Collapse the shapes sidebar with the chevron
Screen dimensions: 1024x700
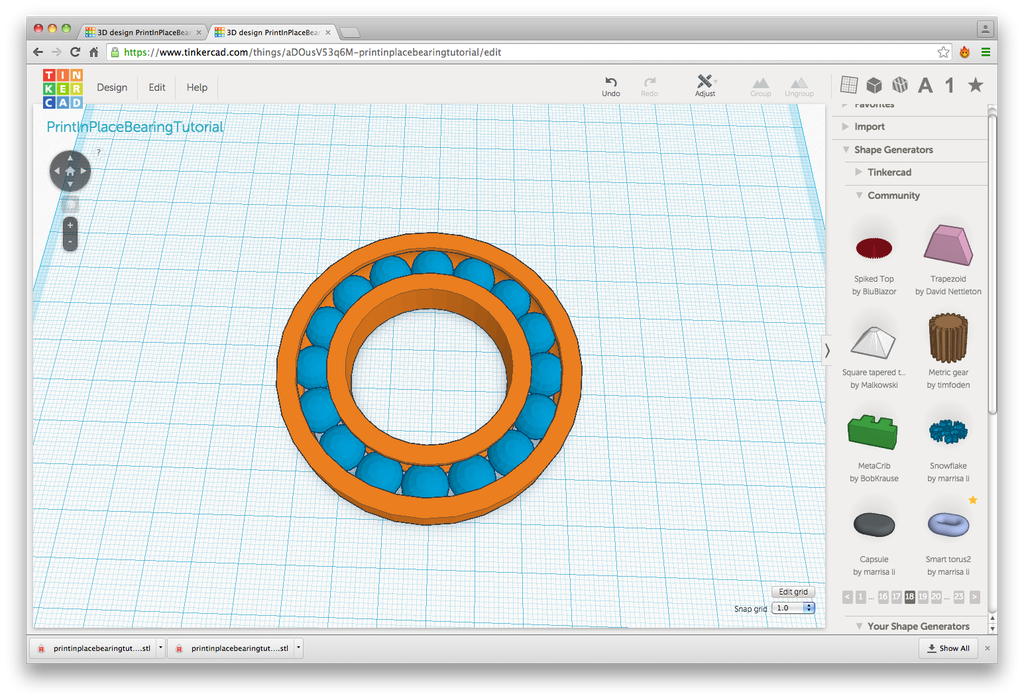[827, 351]
